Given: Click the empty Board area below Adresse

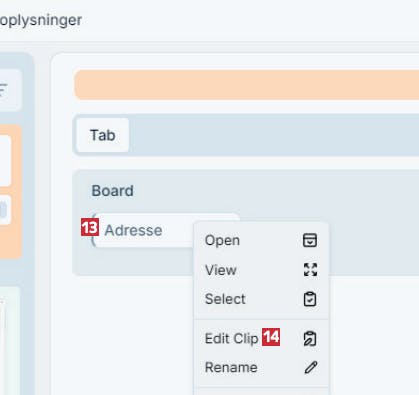Looking at the screenshot, I should pyautogui.click(x=133, y=262).
